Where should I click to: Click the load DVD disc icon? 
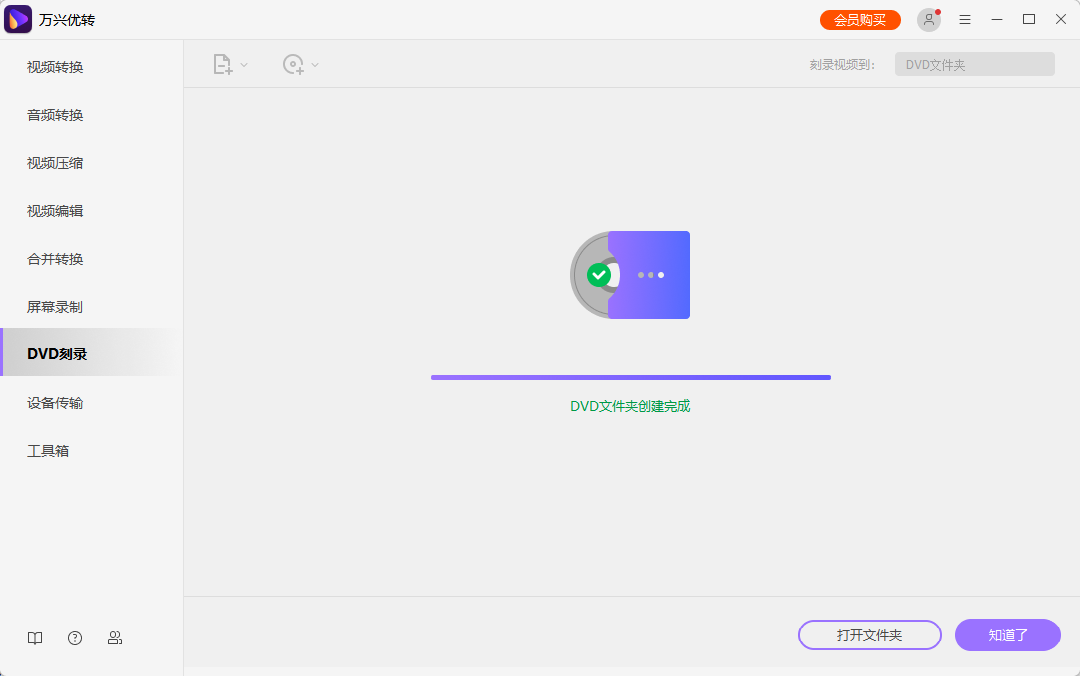point(293,63)
